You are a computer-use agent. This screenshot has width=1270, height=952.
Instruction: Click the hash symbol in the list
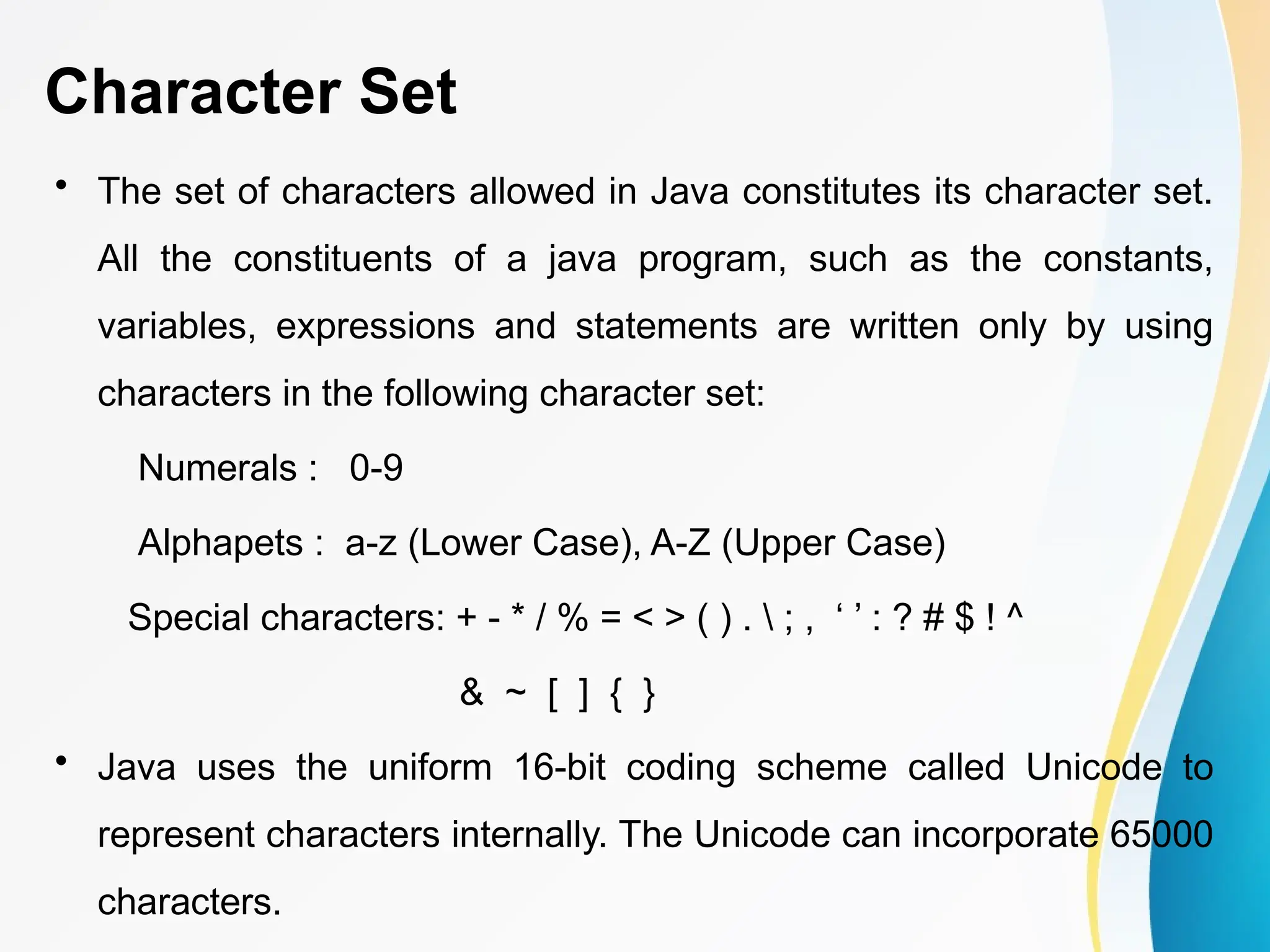click(x=933, y=617)
